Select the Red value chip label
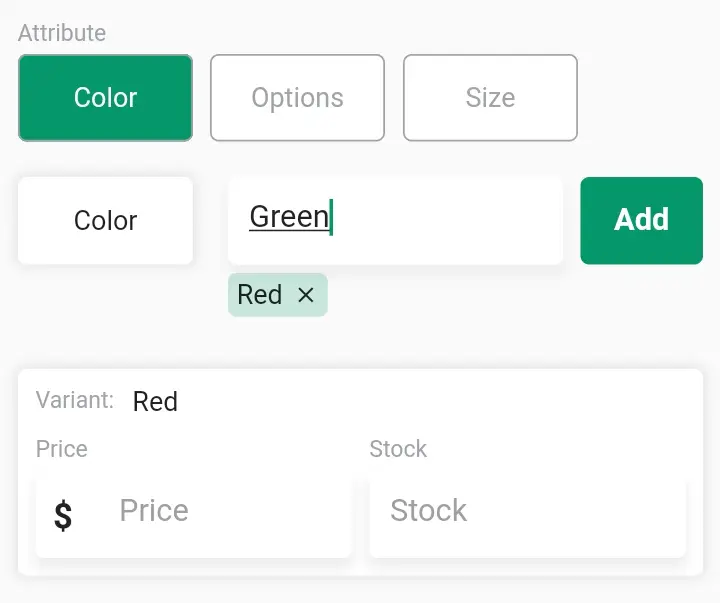Viewport: 720px width, 603px height. pyautogui.click(x=260, y=294)
